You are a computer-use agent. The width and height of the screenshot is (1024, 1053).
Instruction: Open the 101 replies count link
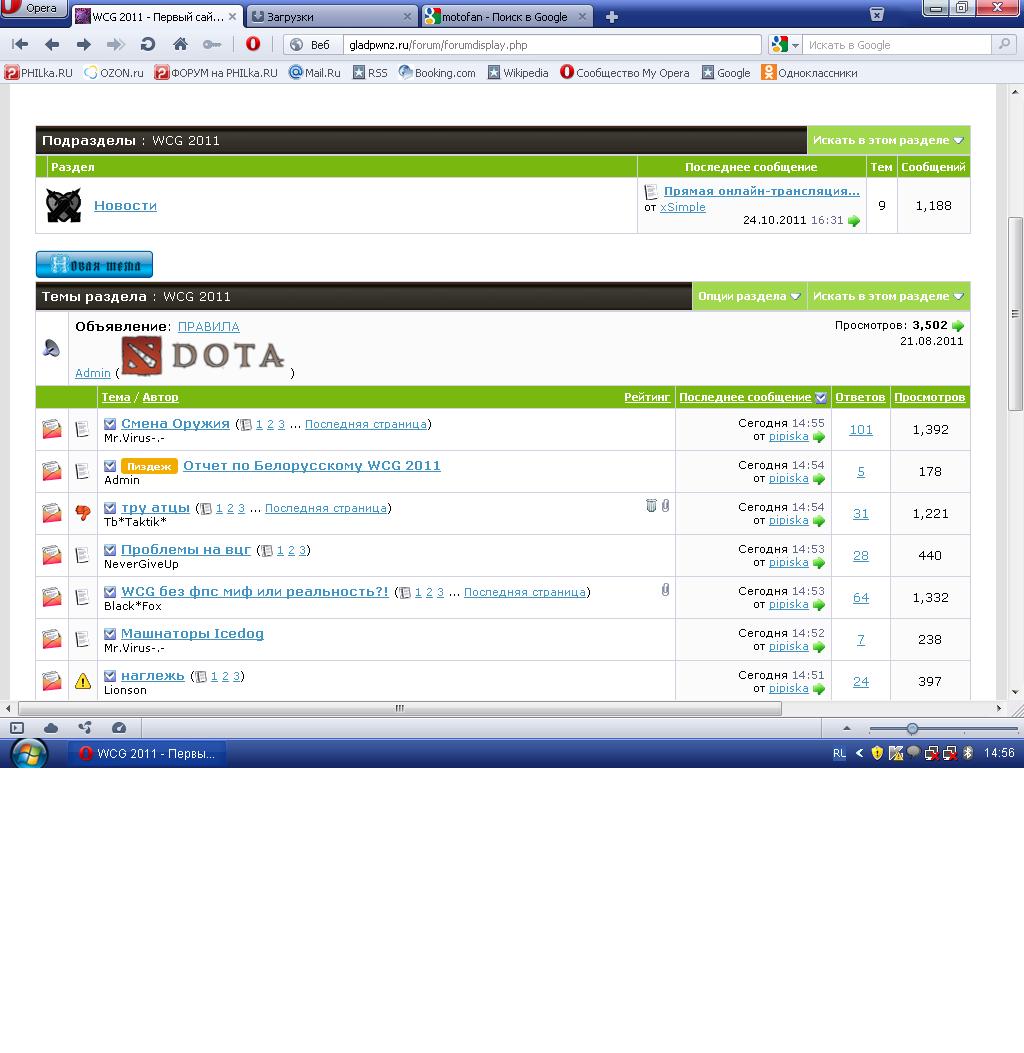point(861,429)
